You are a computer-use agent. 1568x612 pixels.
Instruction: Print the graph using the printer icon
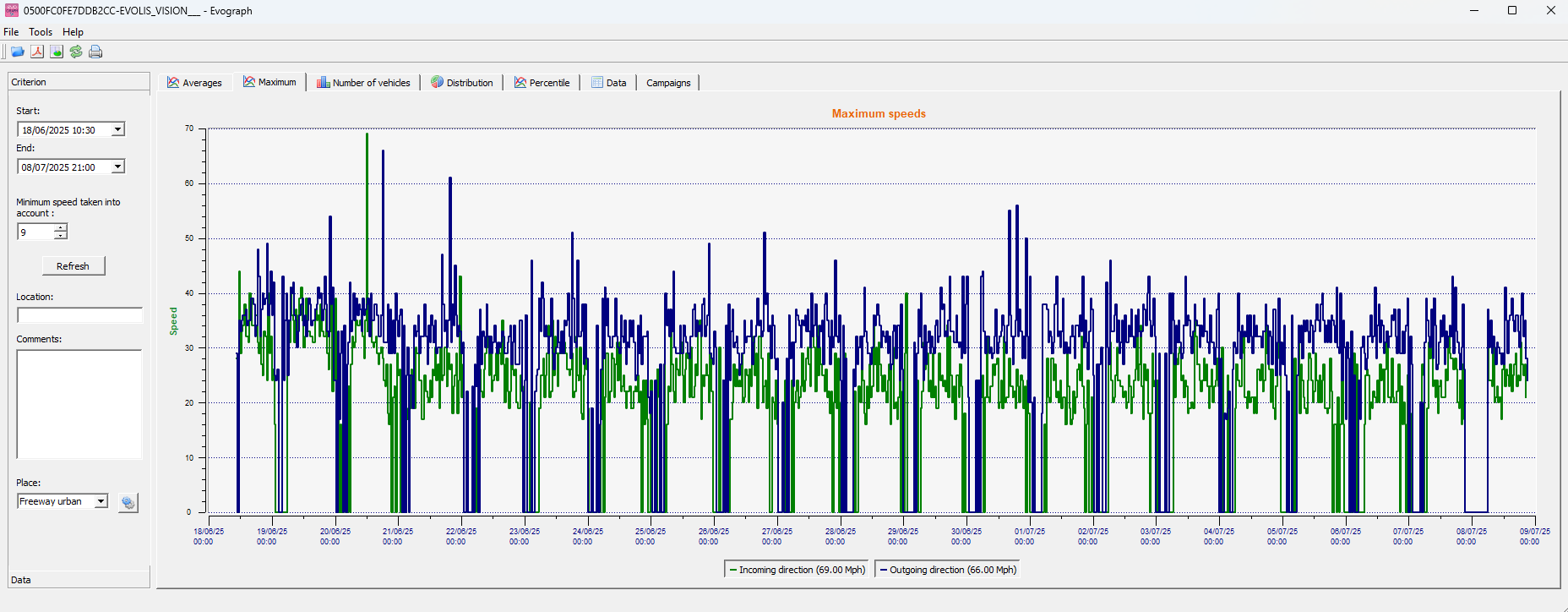(x=95, y=52)
